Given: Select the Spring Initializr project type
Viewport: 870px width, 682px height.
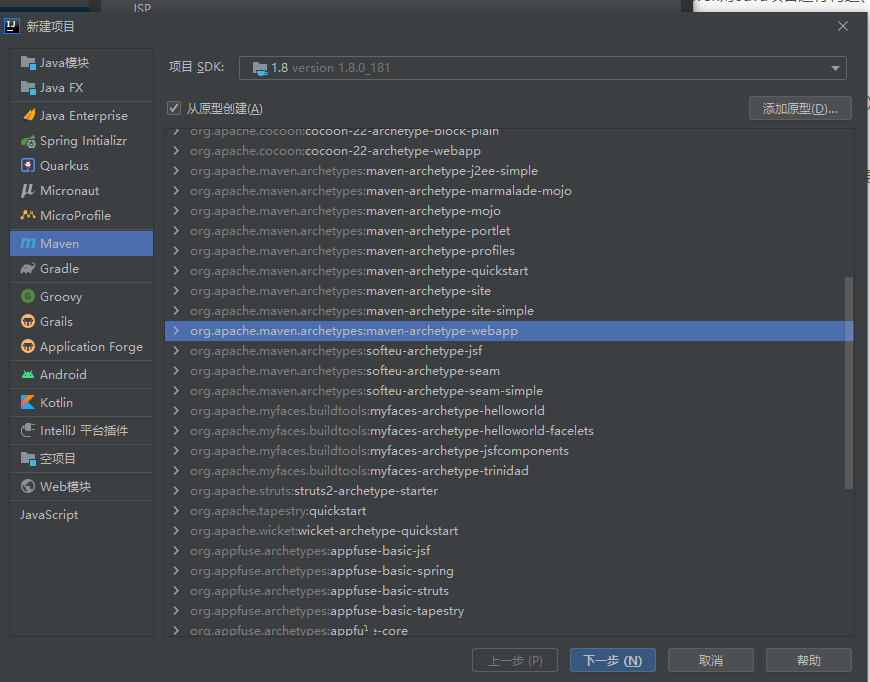Looking at the screenshot, I should click(82, 141).
